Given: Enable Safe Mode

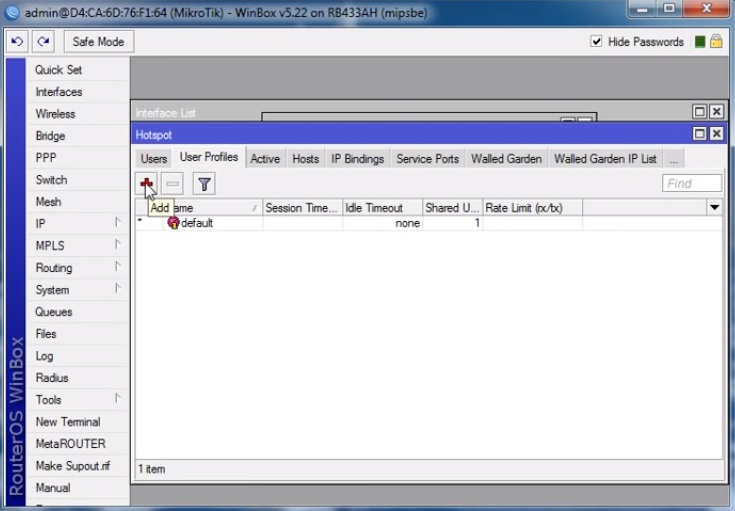Looking at the screenshot, I should 98,42.
